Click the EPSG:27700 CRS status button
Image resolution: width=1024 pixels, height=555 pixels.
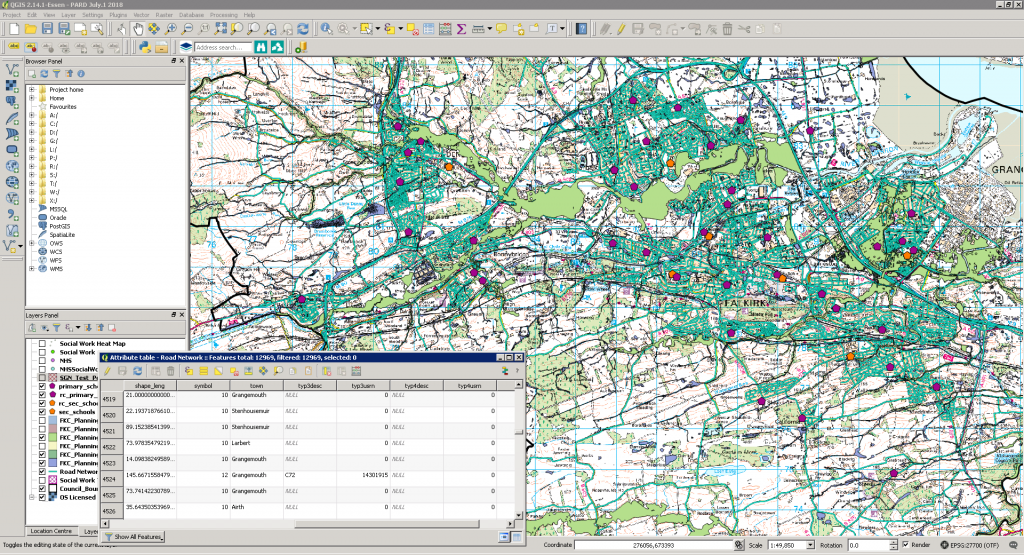(969, 545)
